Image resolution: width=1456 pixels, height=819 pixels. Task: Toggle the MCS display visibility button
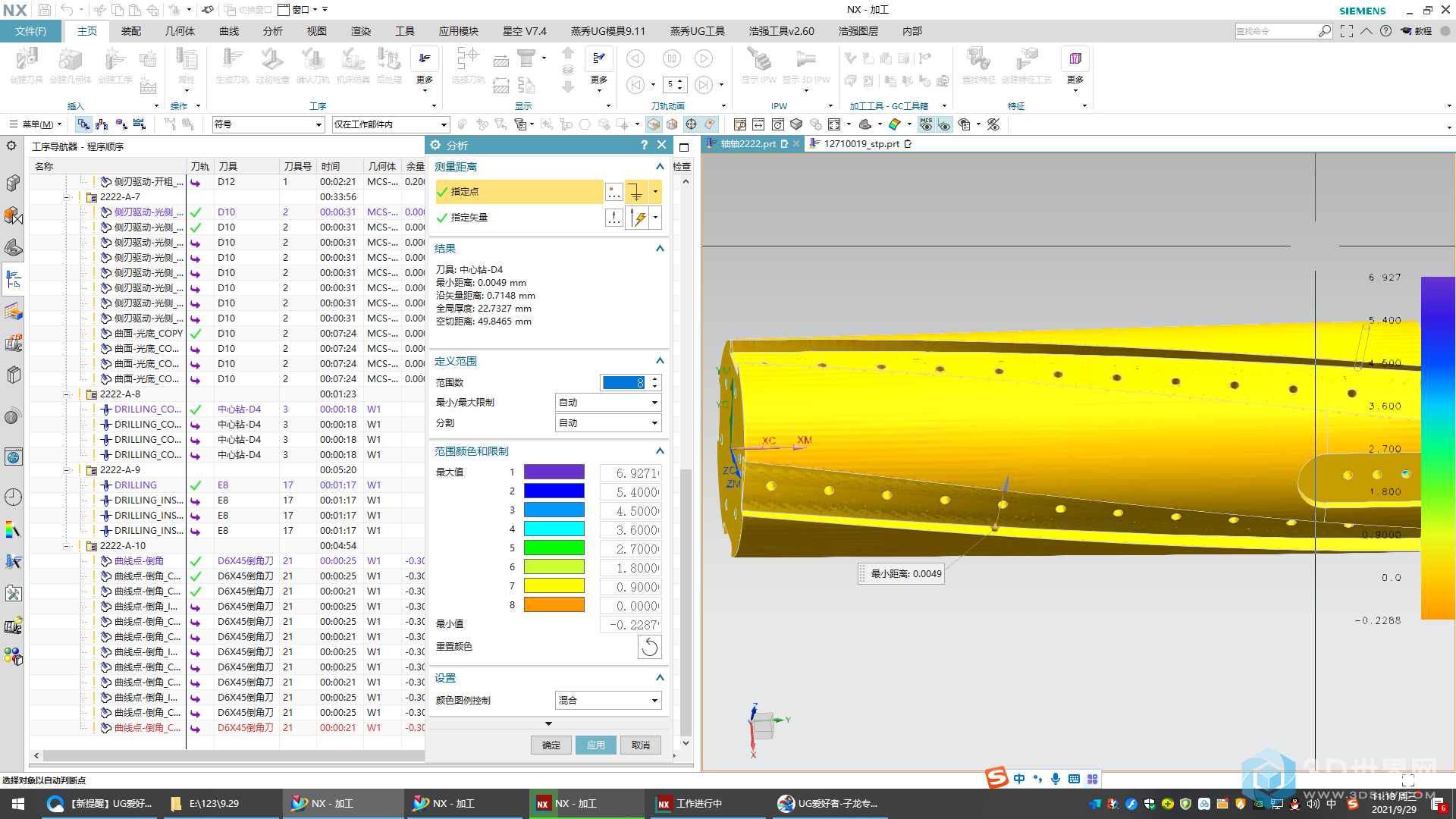point(926,124)
